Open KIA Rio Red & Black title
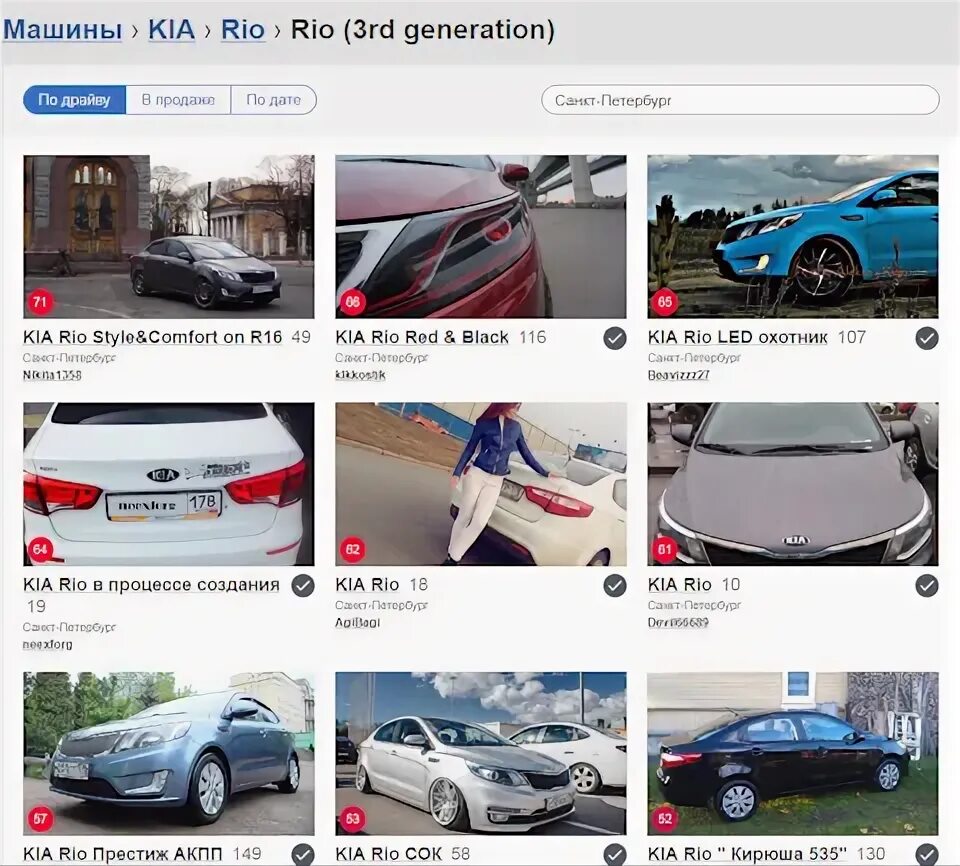Screen dimensions: 960x866 [x=422, y=337]
